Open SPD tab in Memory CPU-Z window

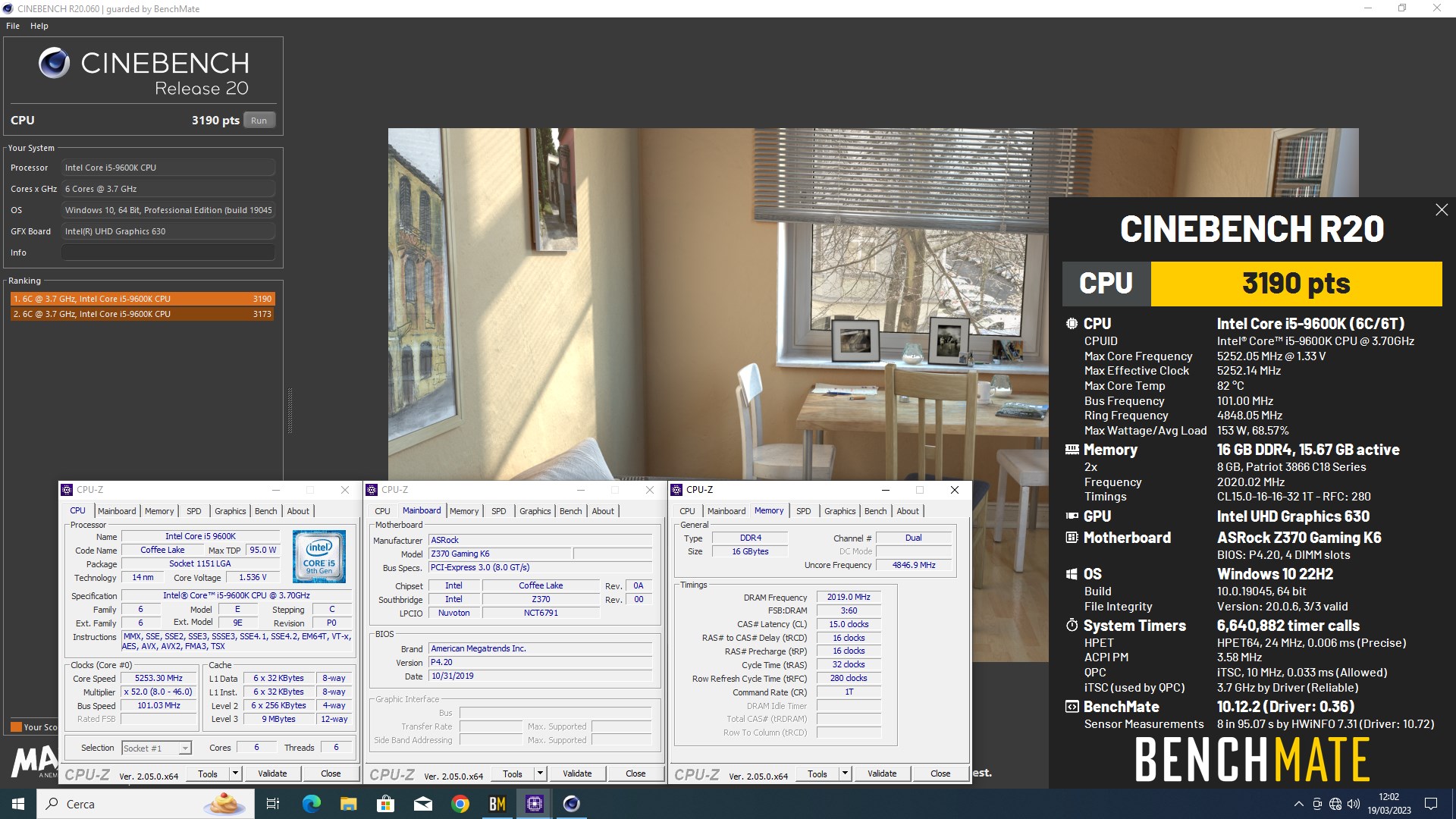pos(804,511)
